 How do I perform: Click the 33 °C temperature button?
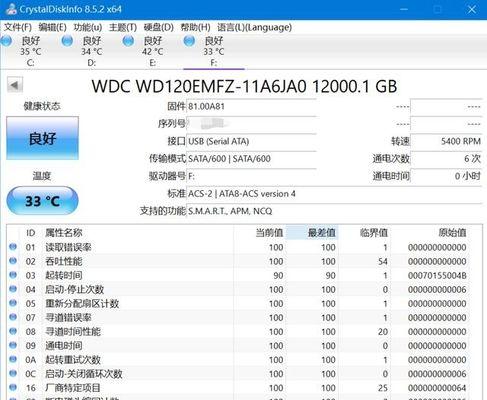coord(42,201)
